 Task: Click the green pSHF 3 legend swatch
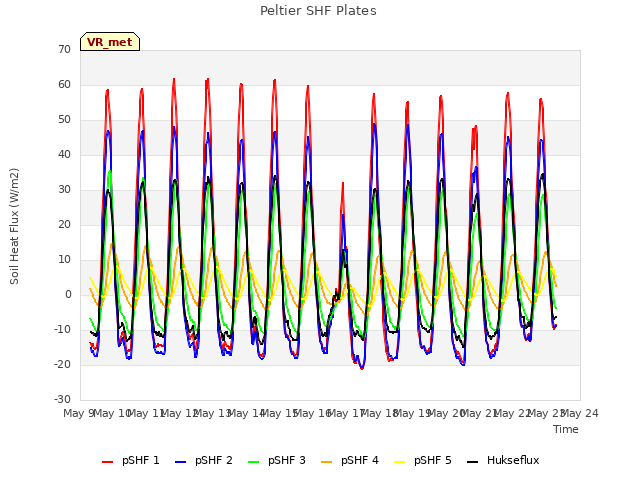click(x=253, y=462)
